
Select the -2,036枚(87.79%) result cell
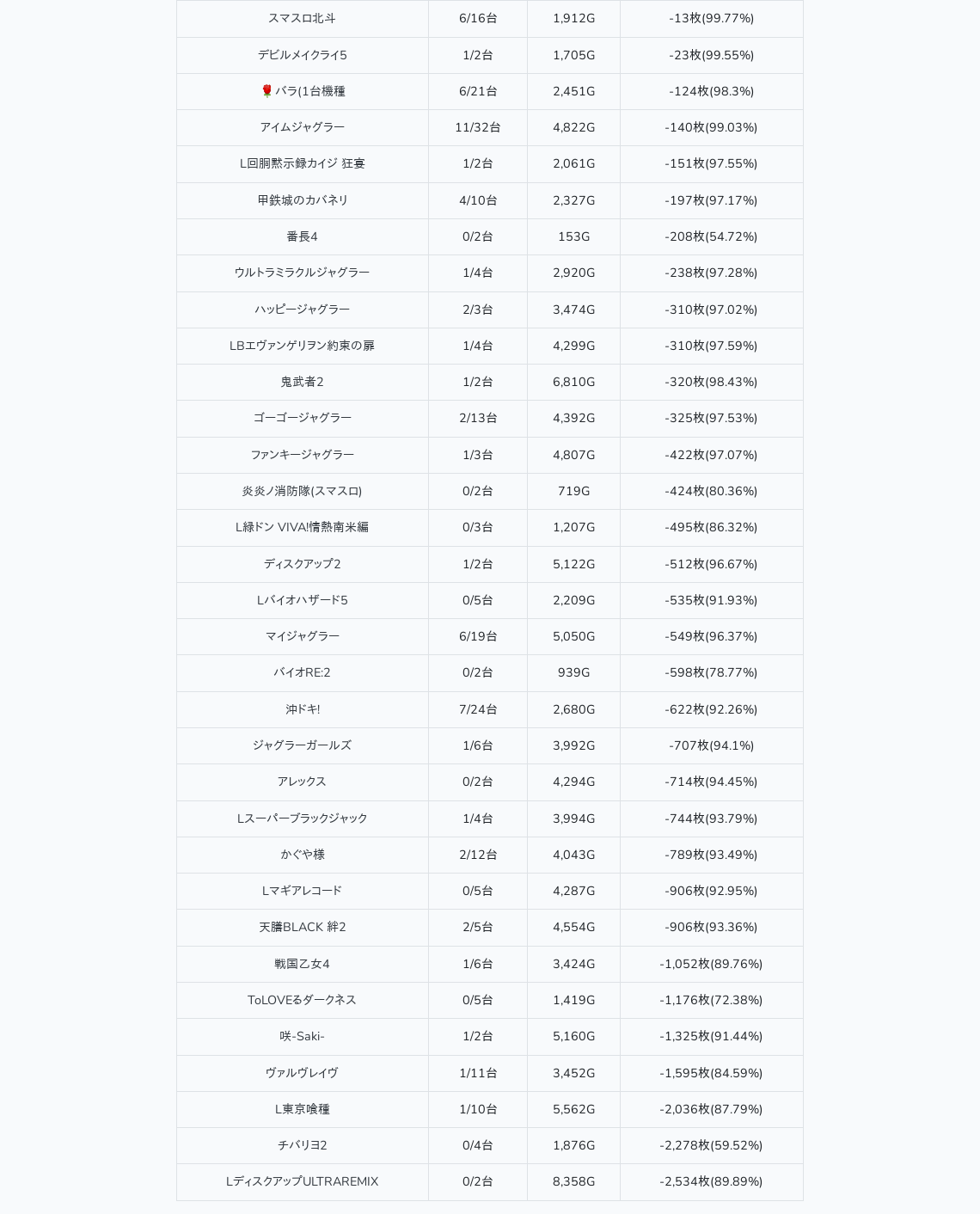[711, 1109]
